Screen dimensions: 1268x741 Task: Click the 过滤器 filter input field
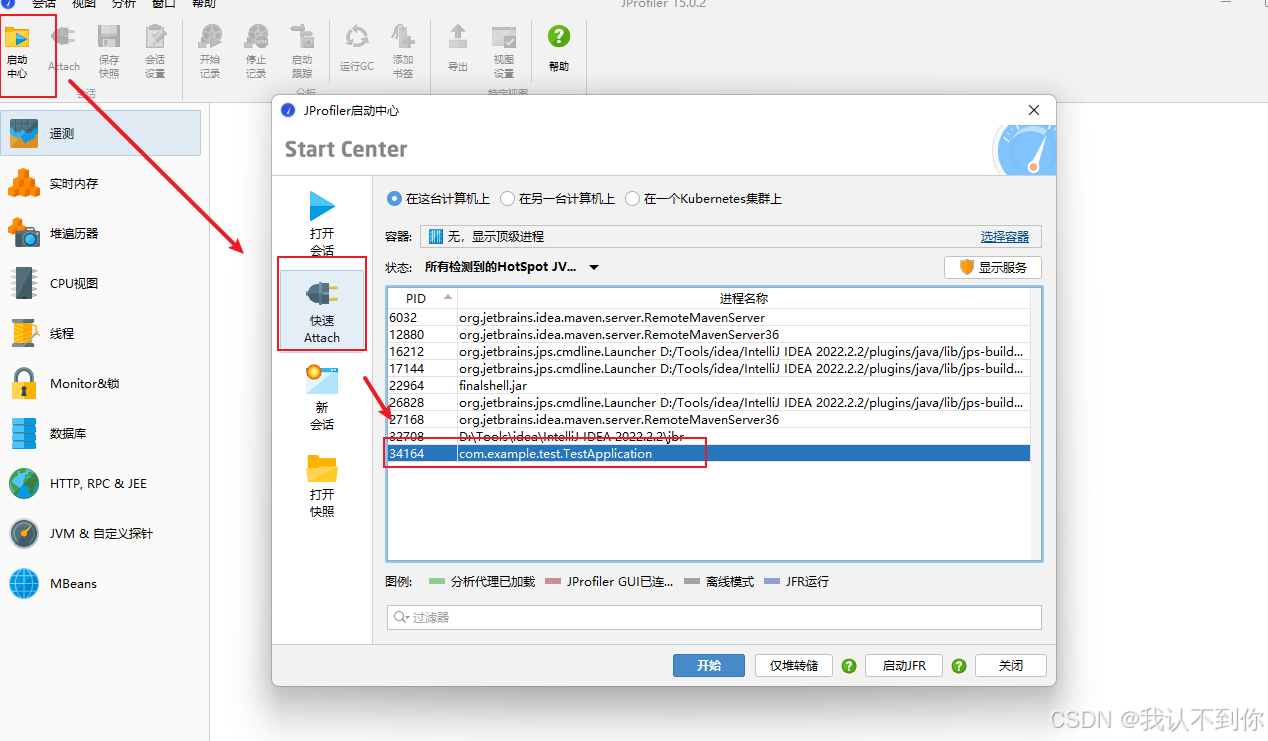714,617
